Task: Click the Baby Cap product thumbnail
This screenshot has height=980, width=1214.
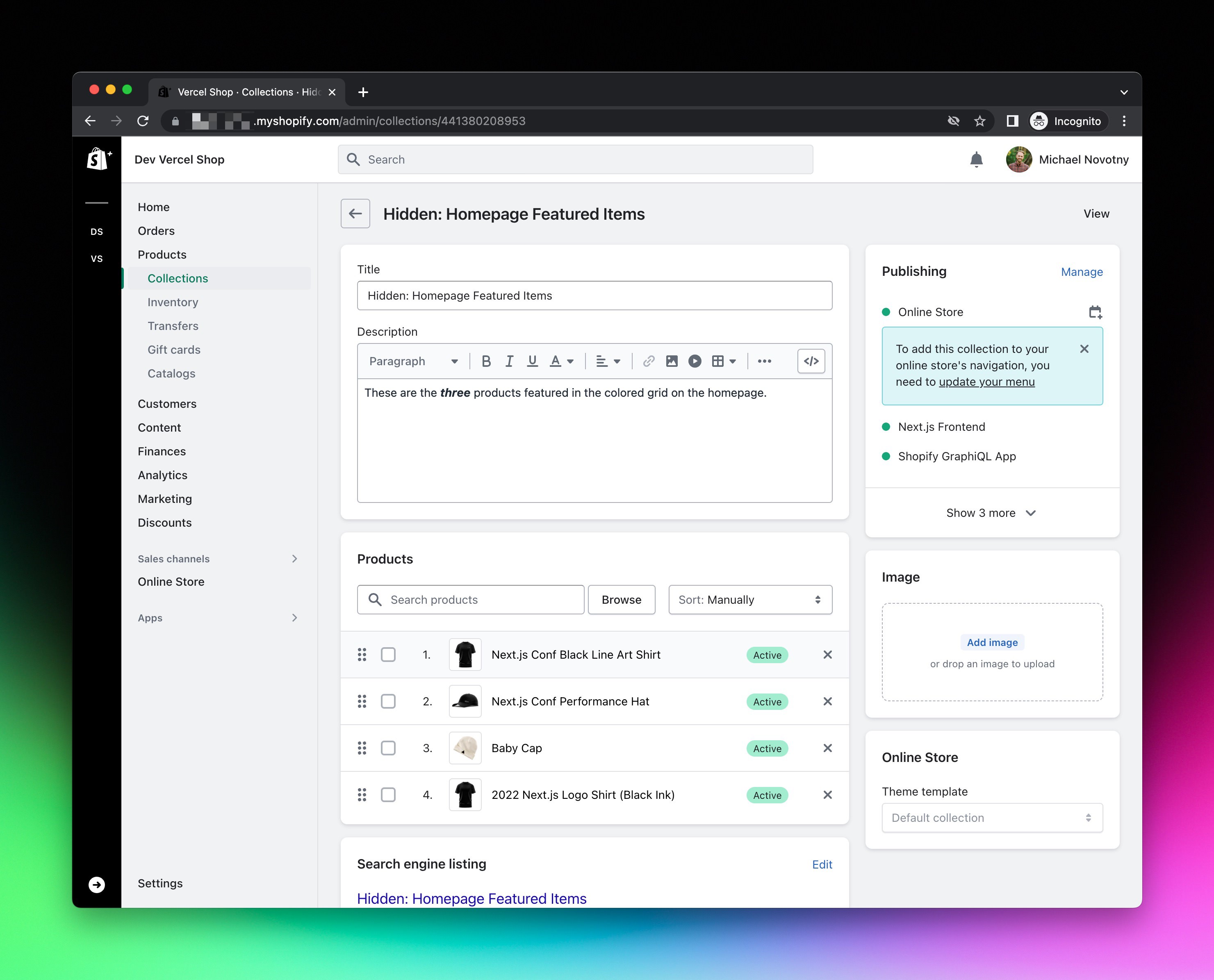Action: tap(465, 748)
